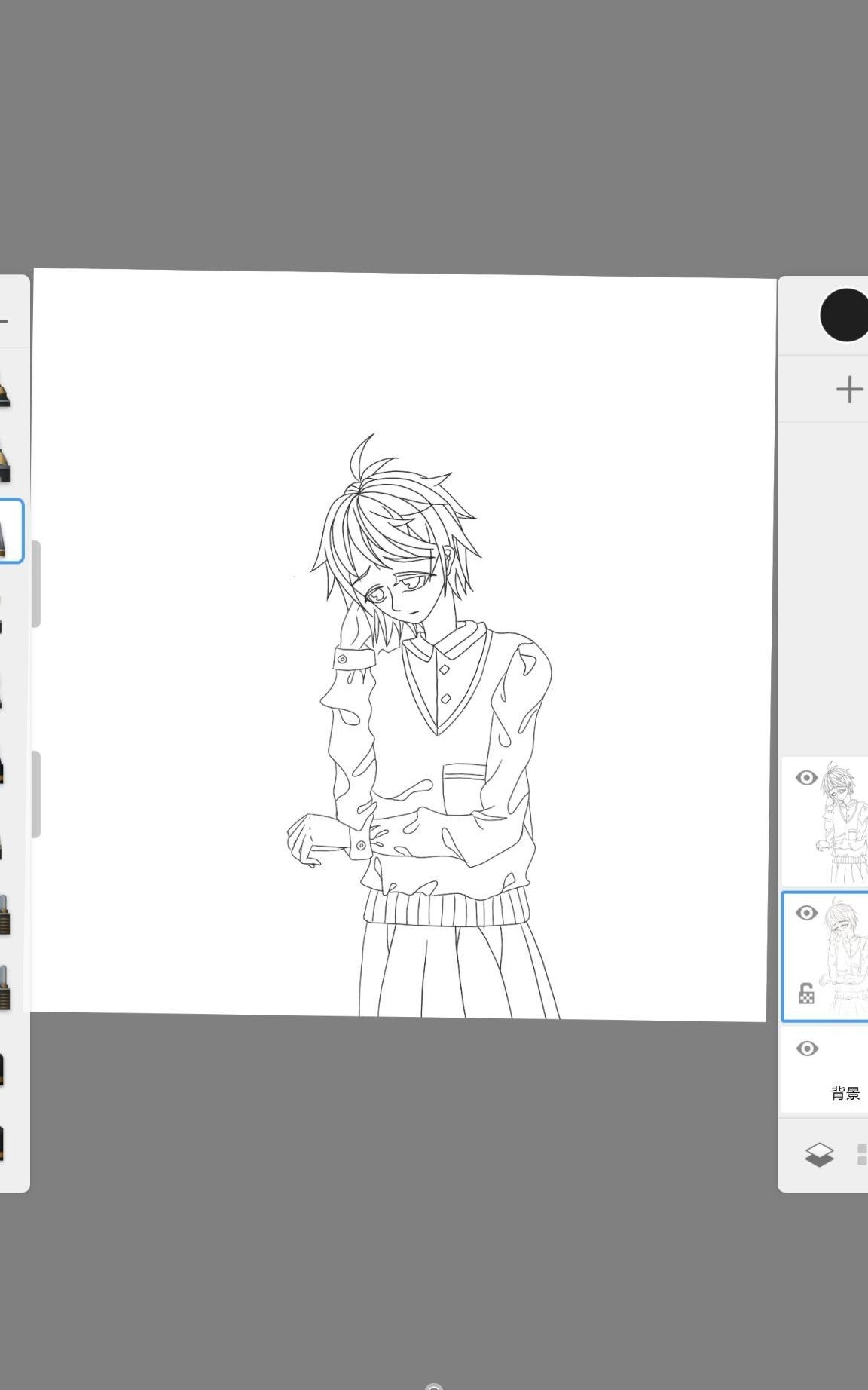868x1390 pixels.
Task: Click the lower brush opacity slider handle
Action: coord(35,794)
